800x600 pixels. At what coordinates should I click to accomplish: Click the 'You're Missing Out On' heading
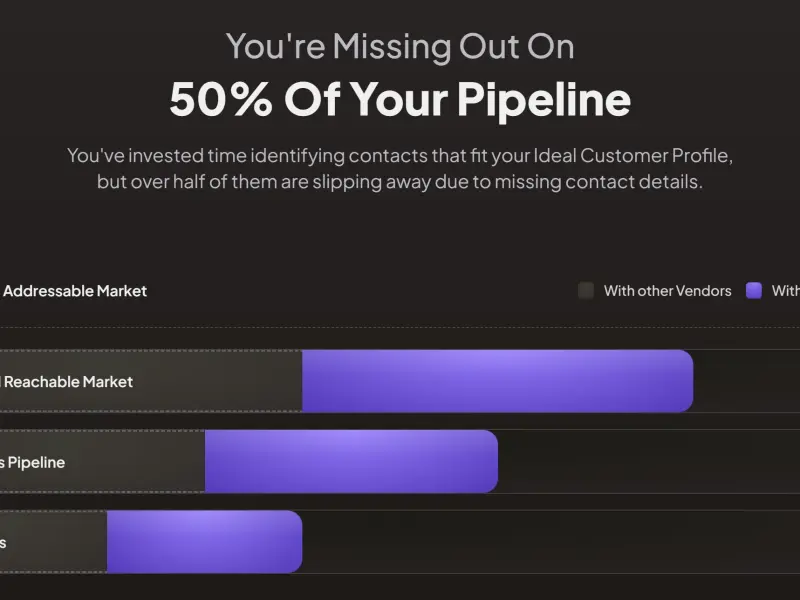coord(400,46)
